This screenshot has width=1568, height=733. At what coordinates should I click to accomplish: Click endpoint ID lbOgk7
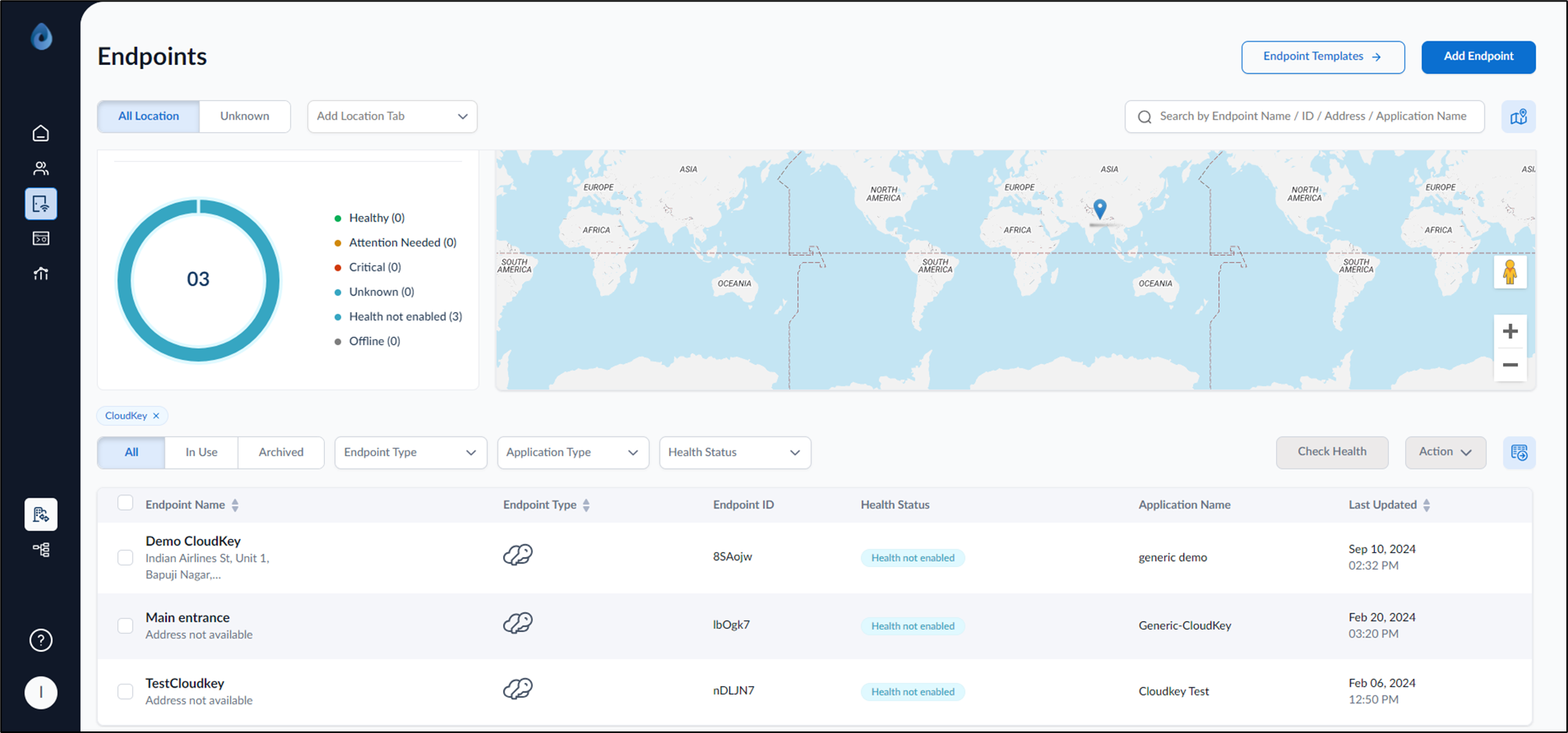pos(732,625)
